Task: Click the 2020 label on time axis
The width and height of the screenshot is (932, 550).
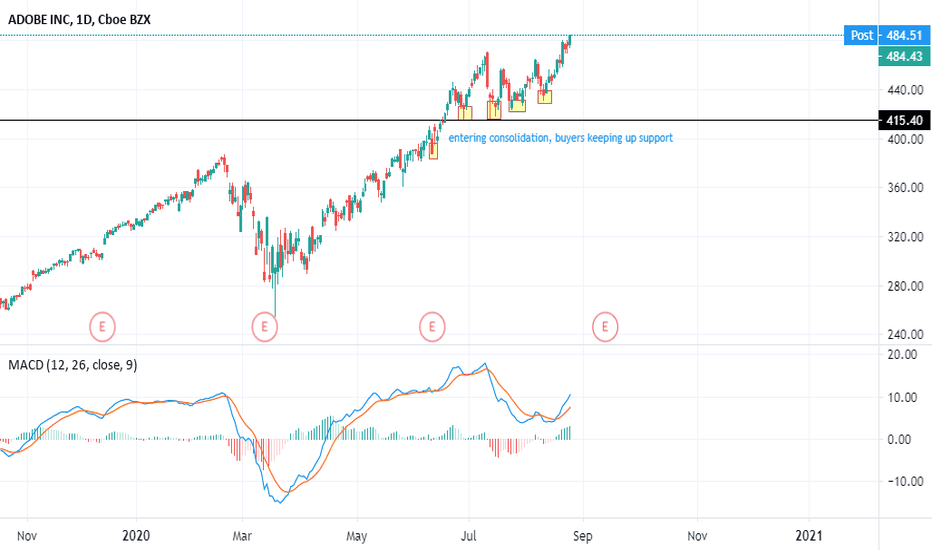Action: 136,536
